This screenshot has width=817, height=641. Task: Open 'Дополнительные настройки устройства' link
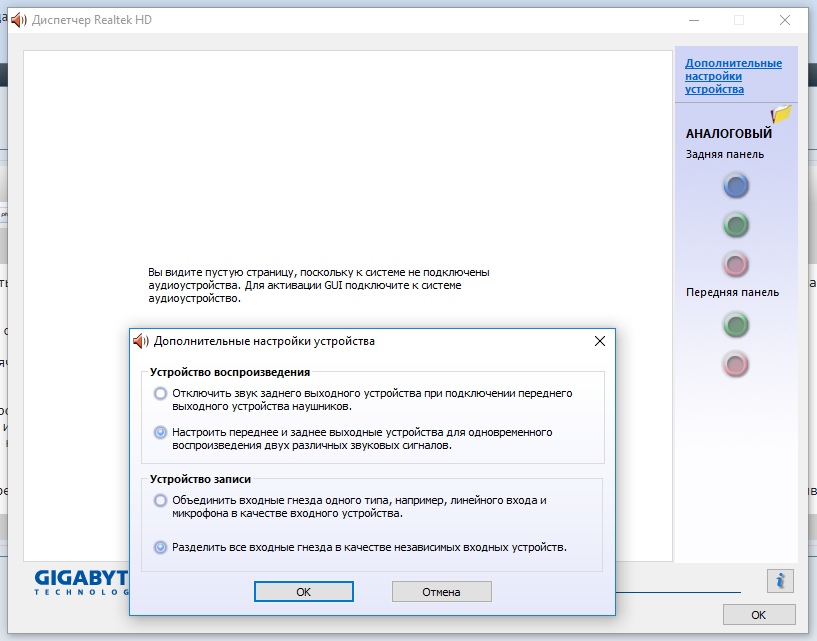click(x=733, y=76)
